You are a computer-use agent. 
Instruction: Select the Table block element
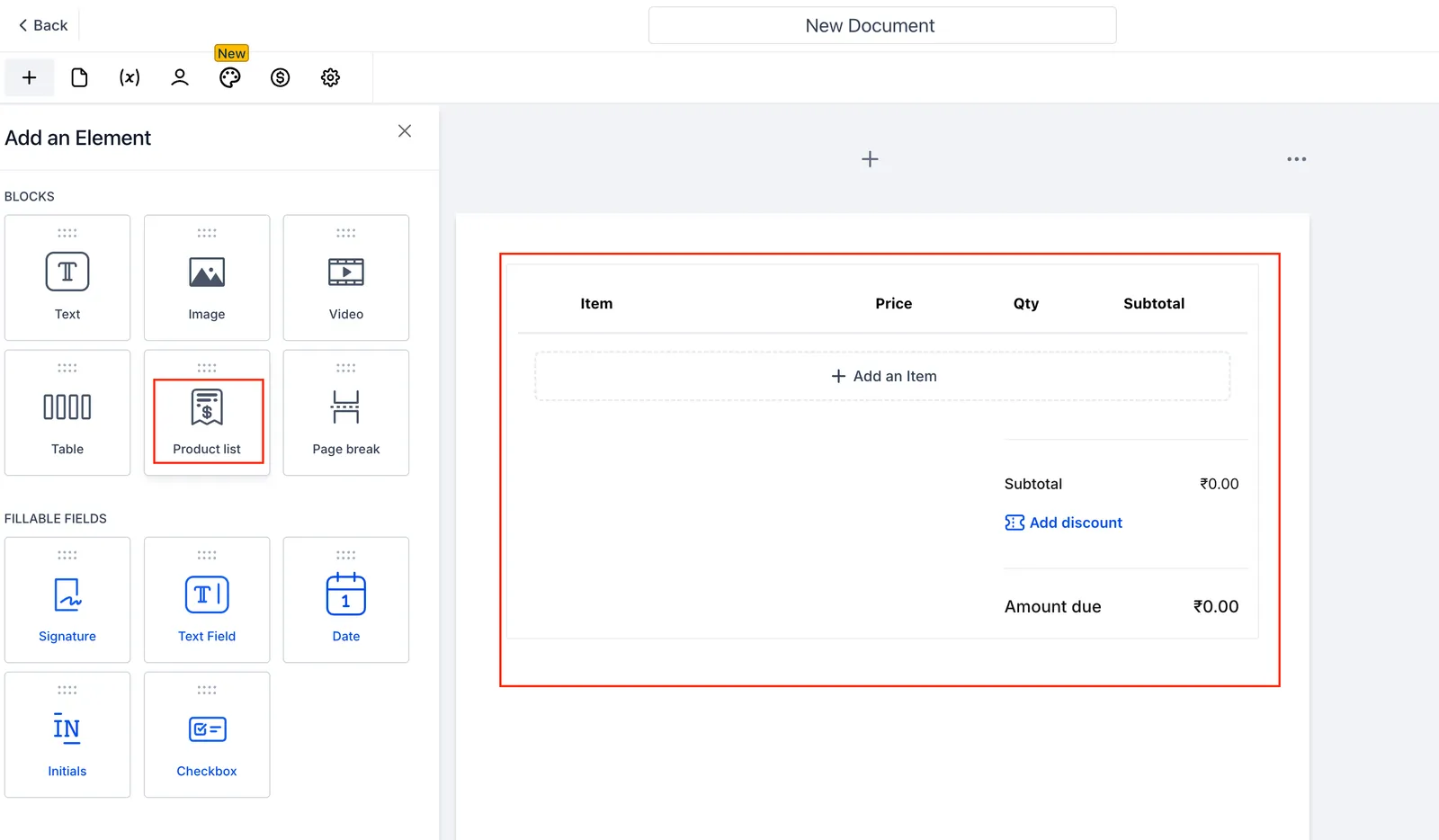tap(67, 412)
